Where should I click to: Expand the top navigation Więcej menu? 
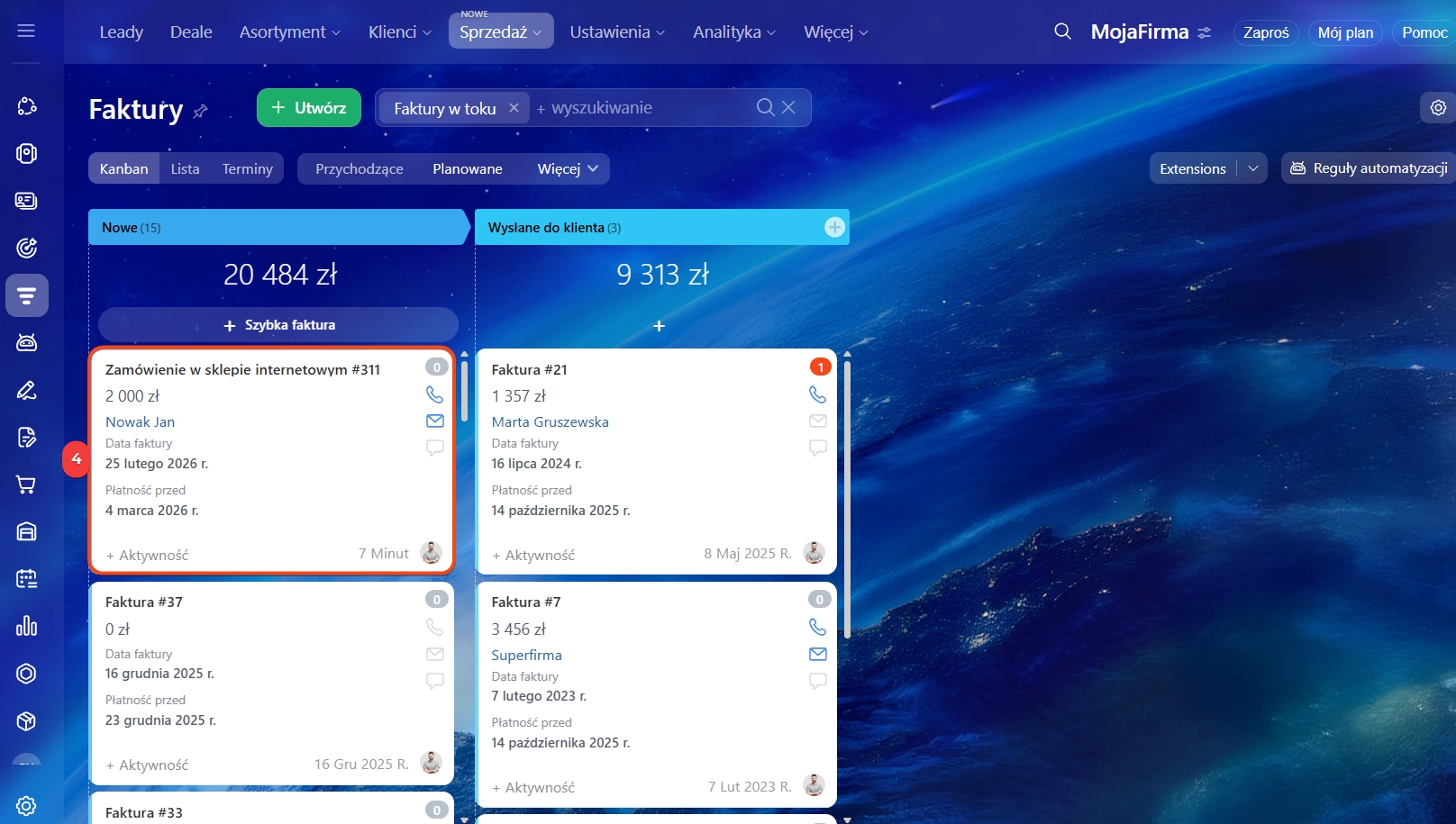click(836, 32)
